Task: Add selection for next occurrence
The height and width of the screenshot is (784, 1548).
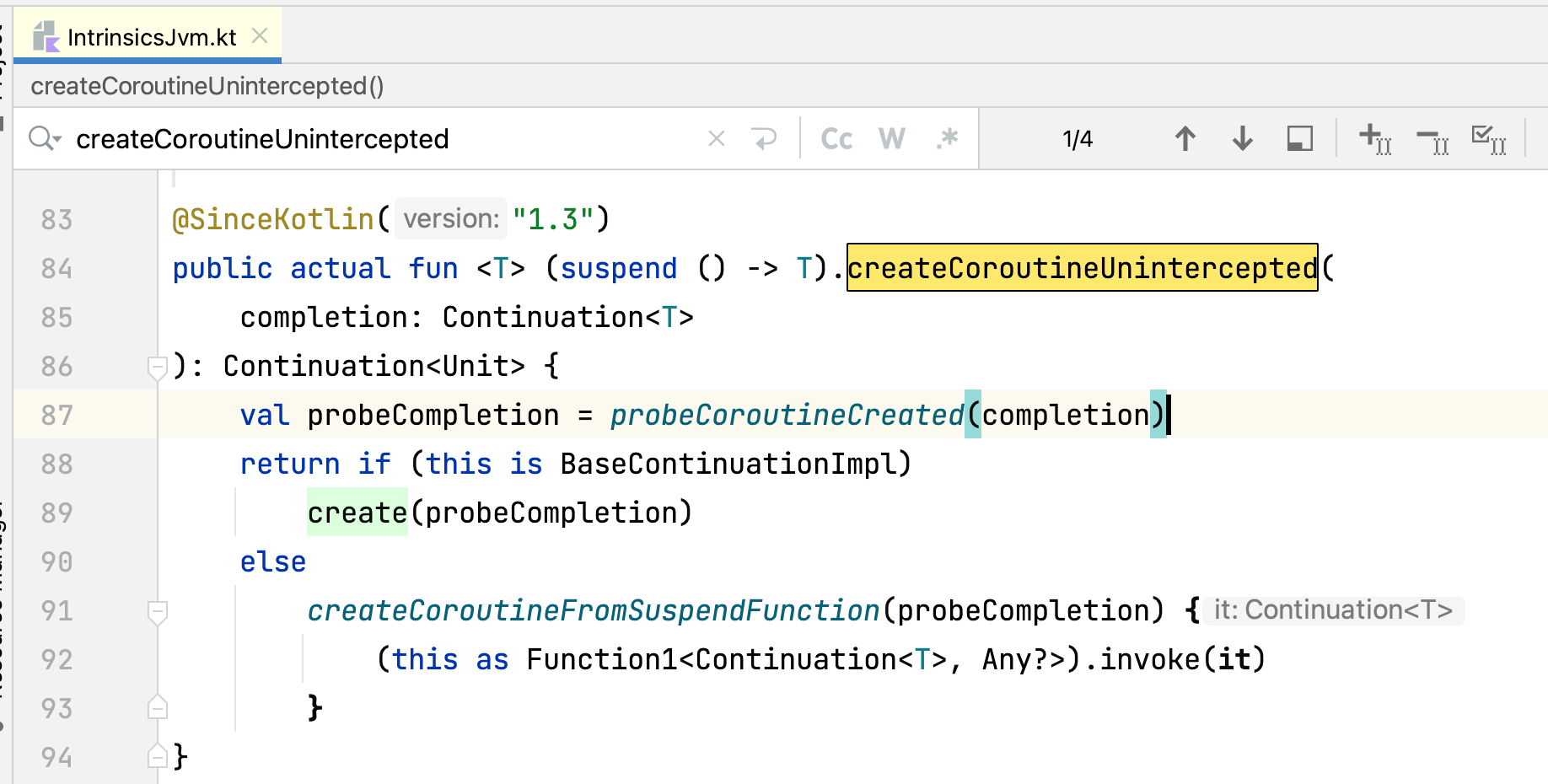Action: point(1374,138)
